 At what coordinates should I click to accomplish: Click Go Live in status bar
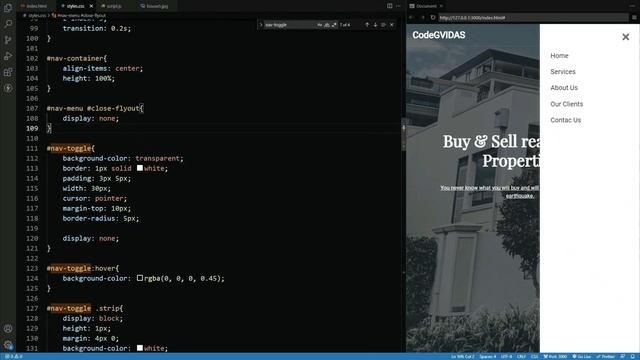coord(582,356)
